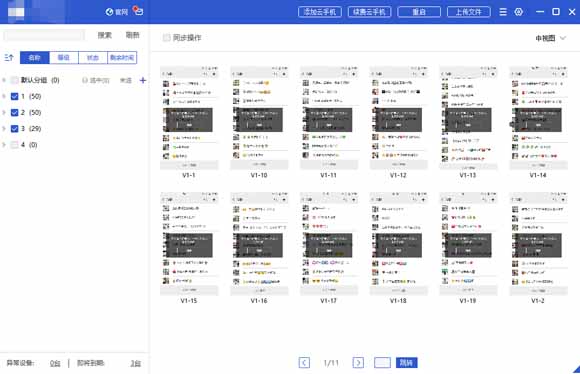Minimize the cloud phone manager window

(540, 12)
